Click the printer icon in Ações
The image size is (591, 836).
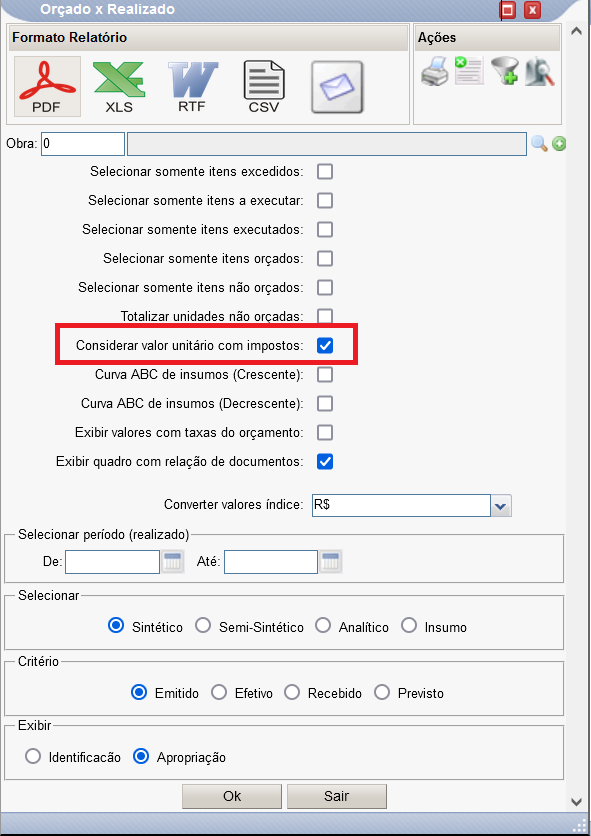(x=435, y=71)
